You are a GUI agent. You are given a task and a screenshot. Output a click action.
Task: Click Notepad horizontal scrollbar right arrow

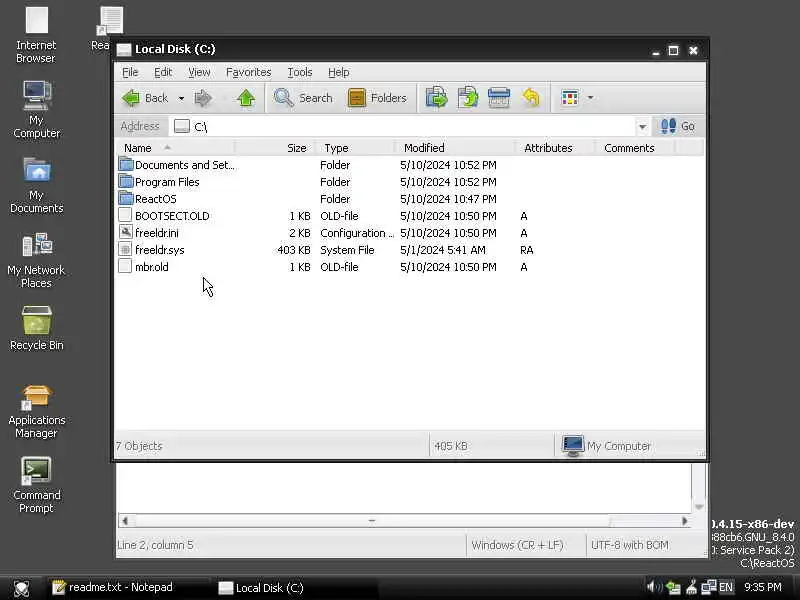685,521
